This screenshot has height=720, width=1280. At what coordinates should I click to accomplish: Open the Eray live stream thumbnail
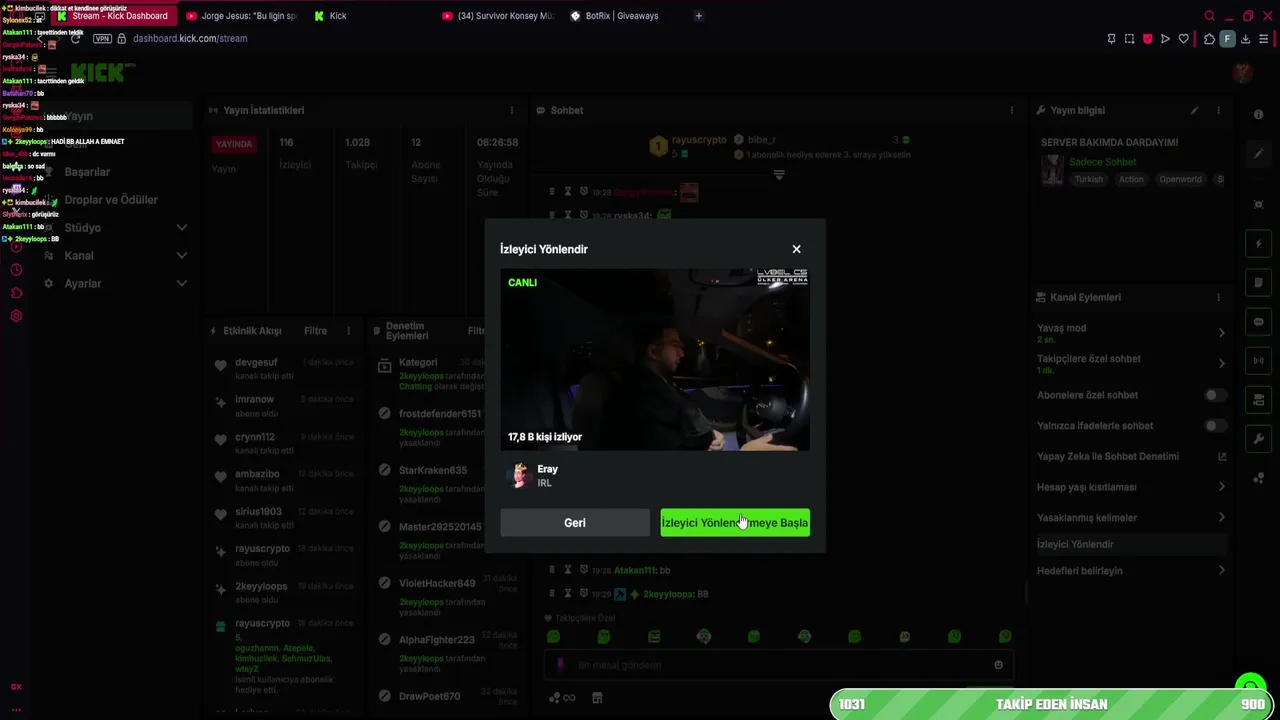click(655, 360)
